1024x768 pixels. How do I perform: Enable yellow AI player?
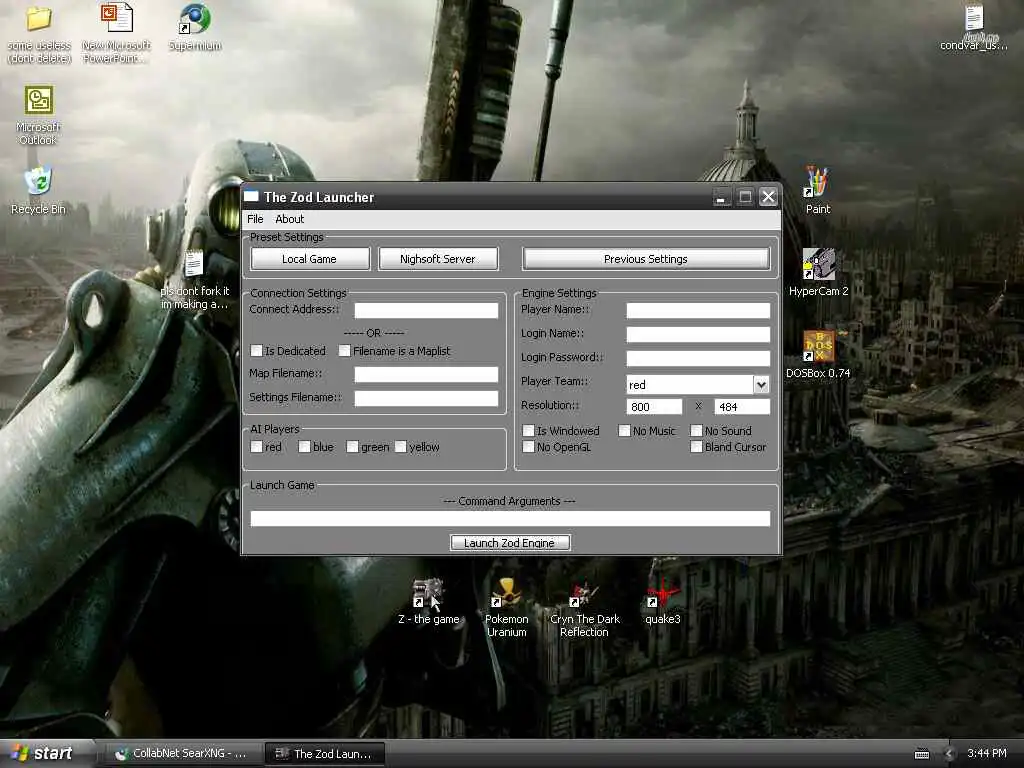(401, 447)
